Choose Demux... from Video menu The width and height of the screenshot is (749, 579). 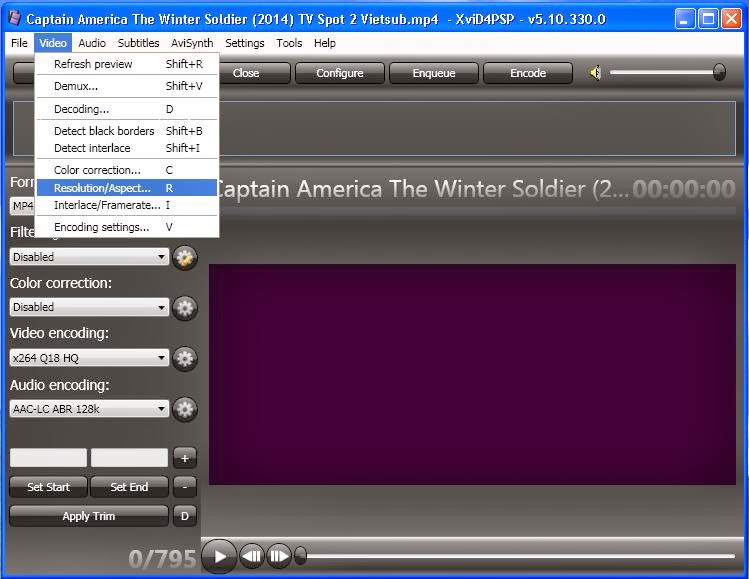[127, 86]
